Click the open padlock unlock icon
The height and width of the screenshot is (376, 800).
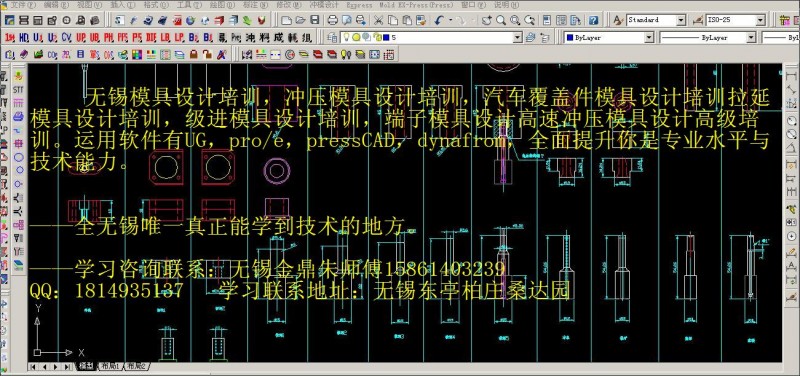point(208,54)
